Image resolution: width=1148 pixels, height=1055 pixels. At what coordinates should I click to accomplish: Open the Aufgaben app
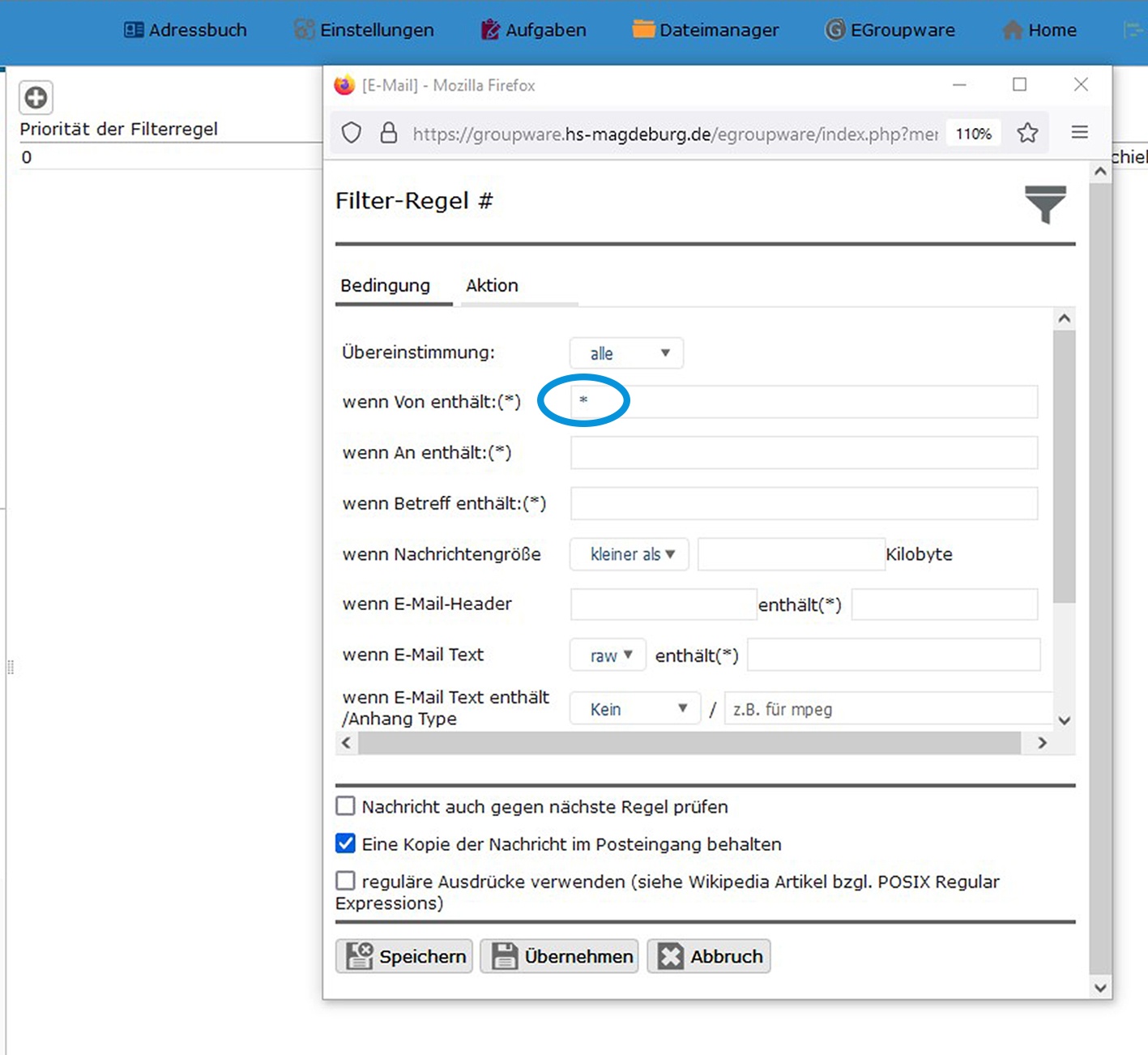pos(533,30)
